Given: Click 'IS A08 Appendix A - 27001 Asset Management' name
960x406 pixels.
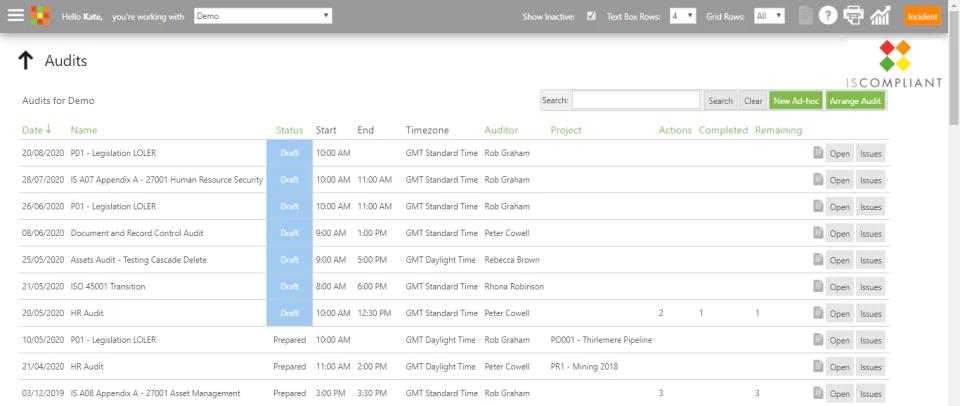Looking at the screenshot, I should pos(156,393).
